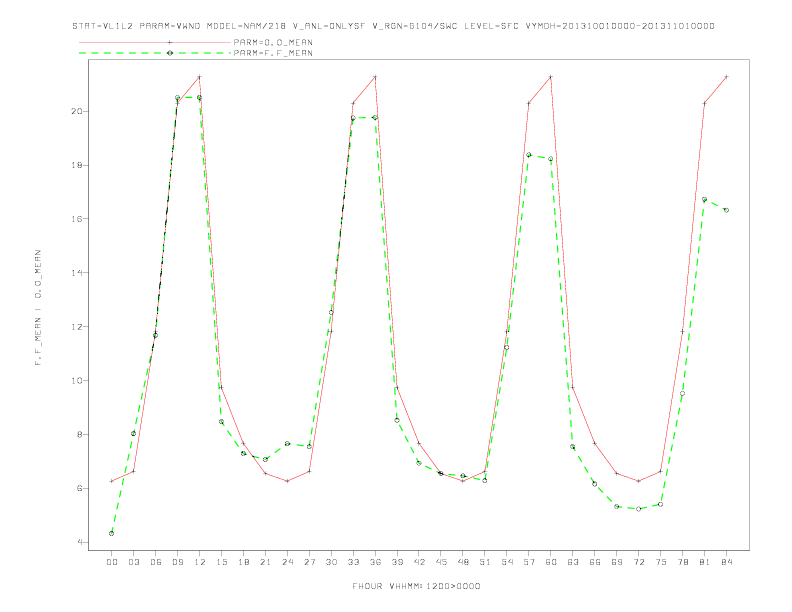
Task: Click the y-axis tick label 4
Action: (x=80, y=542)
